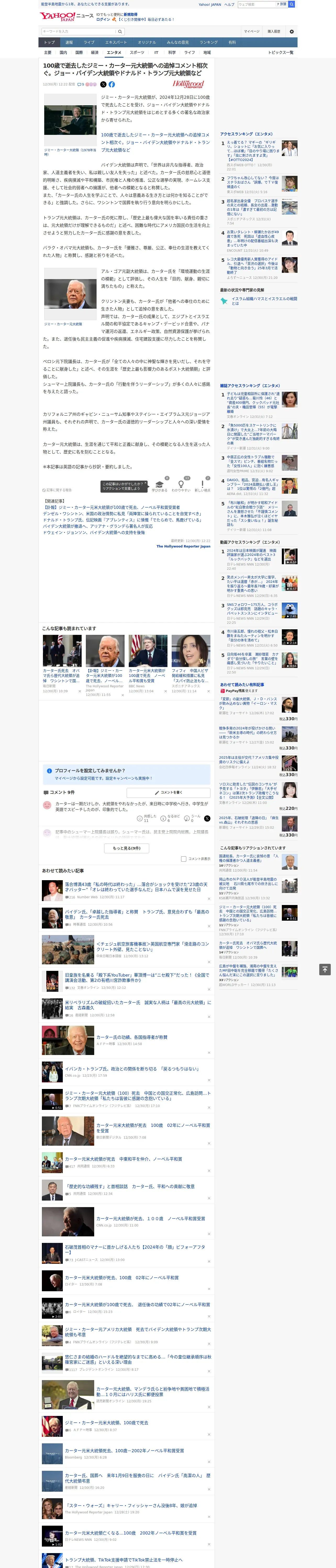Click the search magnifier beside the keyword field
The width and height of the screenshot is (336, 1568).
[x=120, y=32]
